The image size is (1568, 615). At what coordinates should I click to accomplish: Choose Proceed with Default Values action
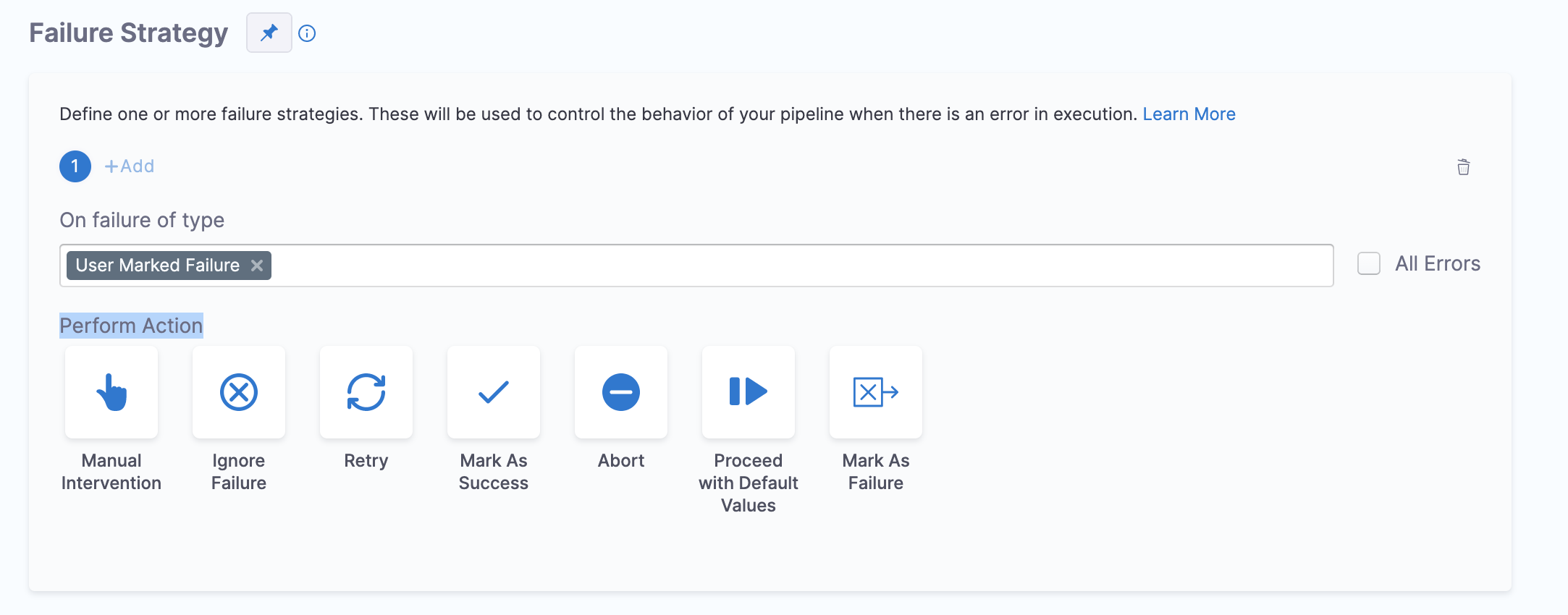(x=749, y=392)
